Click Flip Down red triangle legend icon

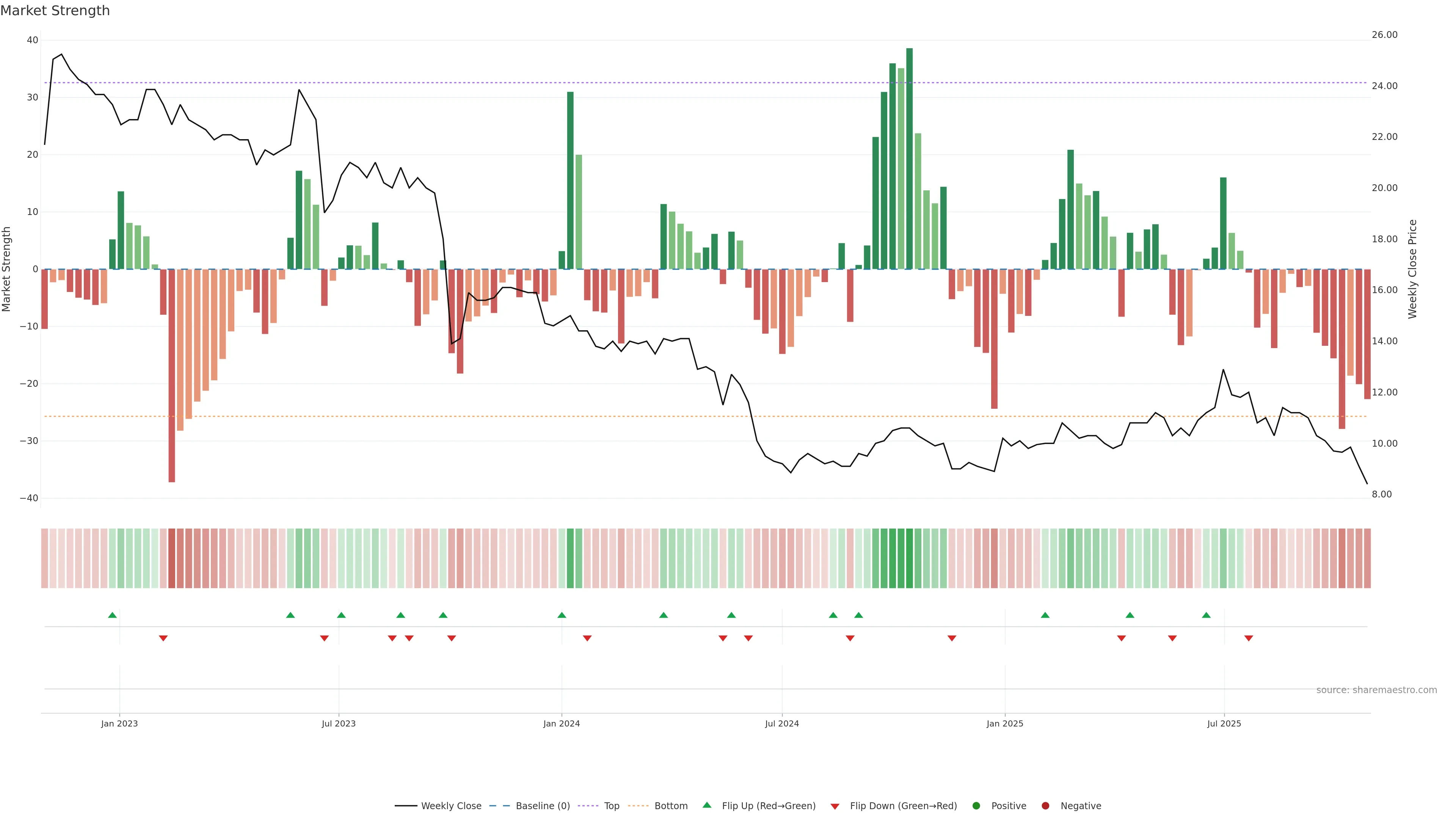pos(835,806)
